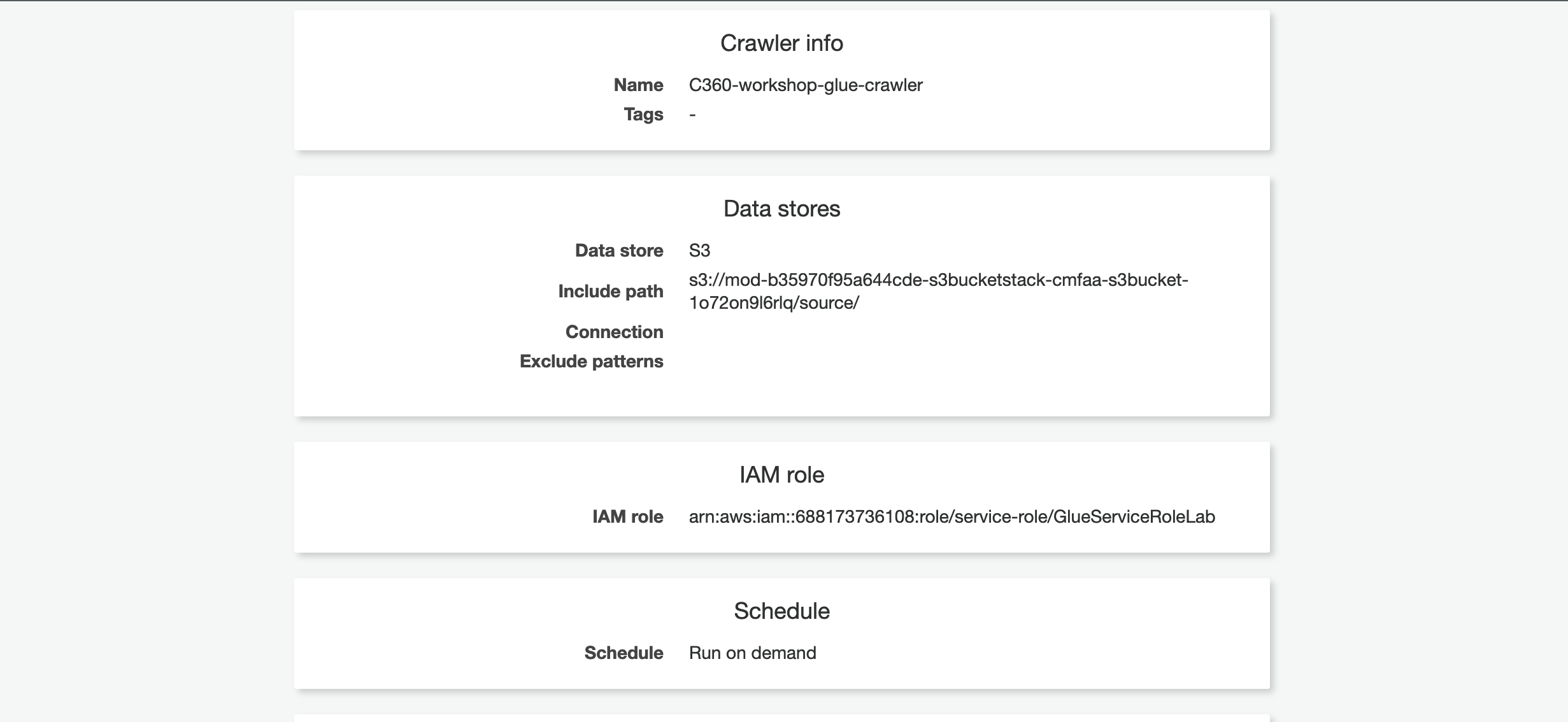Click the Exclude patterns label
The width and height of the screenshot is (1568, 722).
[591, 361]
